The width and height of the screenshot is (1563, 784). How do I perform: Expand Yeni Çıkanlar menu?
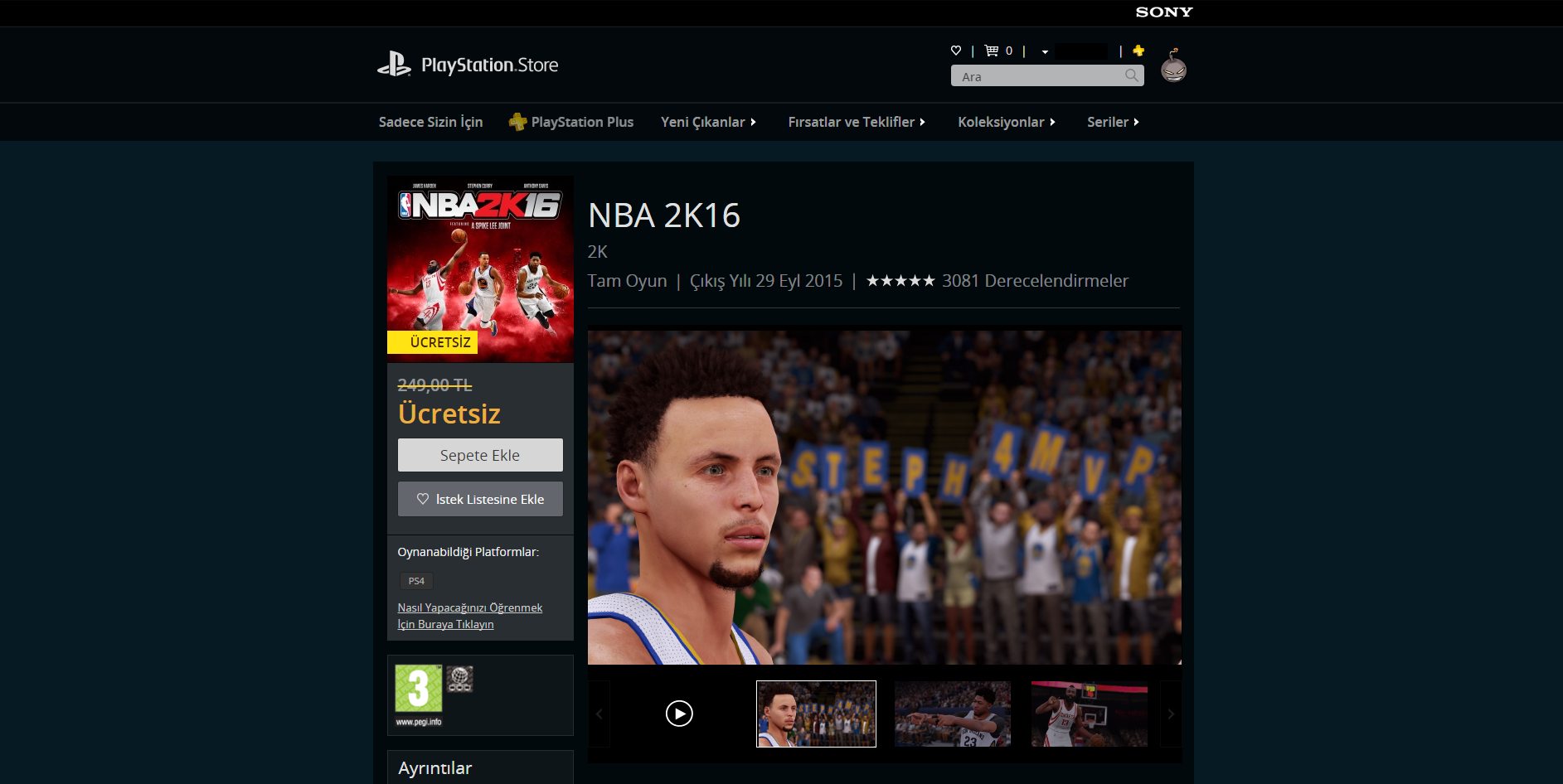[708, 122]
